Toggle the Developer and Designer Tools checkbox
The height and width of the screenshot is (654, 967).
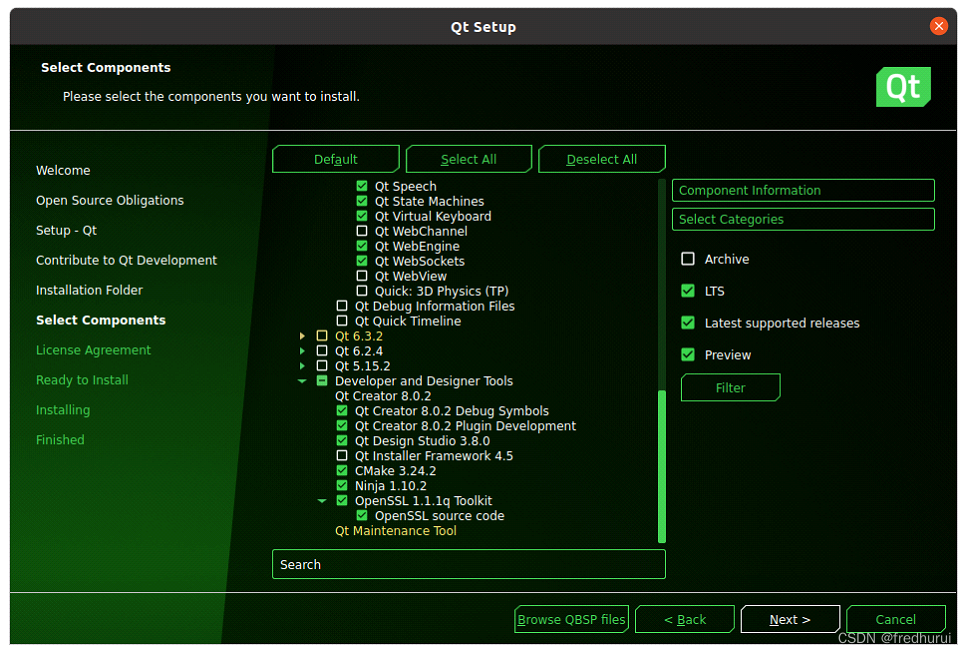click(x=322, y=381)
